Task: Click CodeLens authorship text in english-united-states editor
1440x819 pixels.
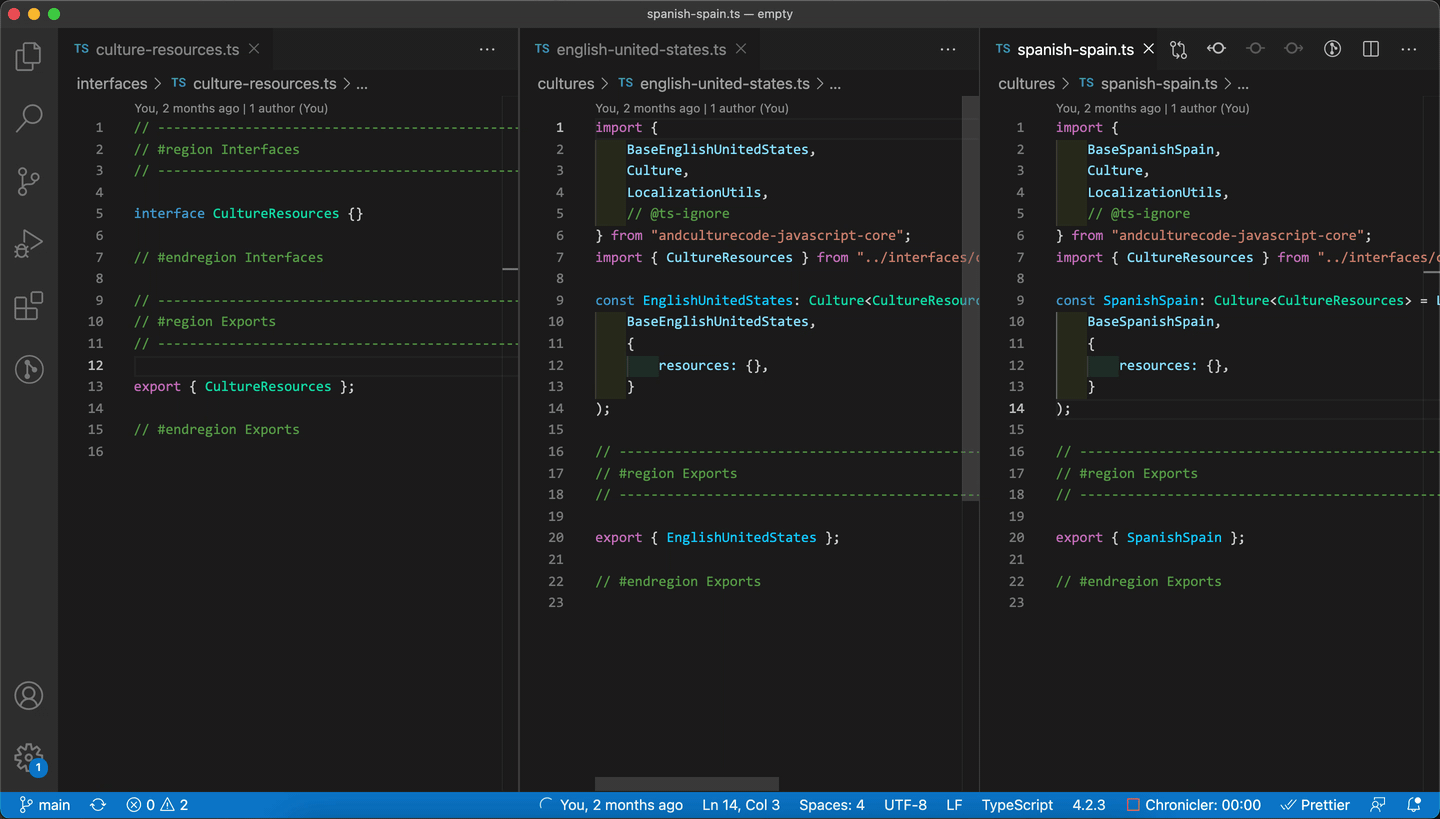Action: (692, 108)
